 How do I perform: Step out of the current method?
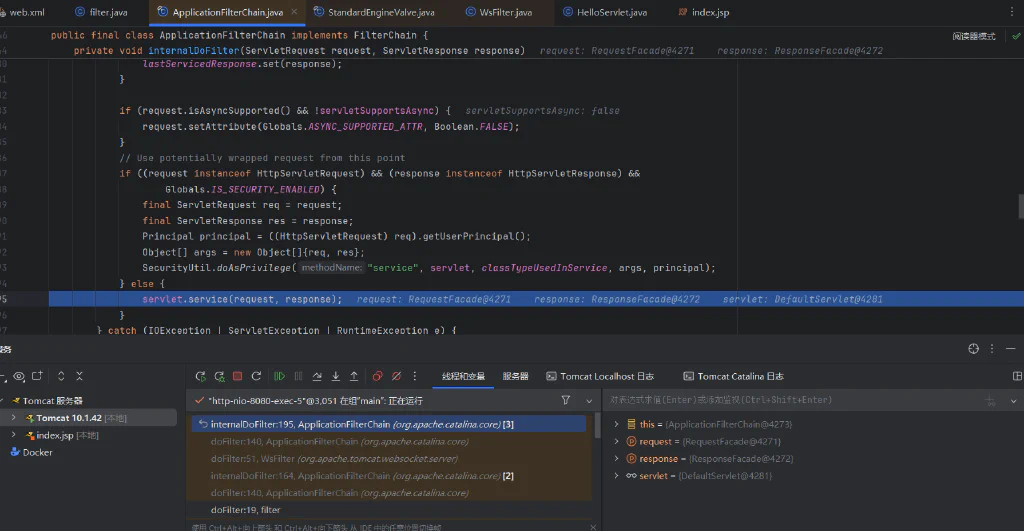tap(354, 376)
